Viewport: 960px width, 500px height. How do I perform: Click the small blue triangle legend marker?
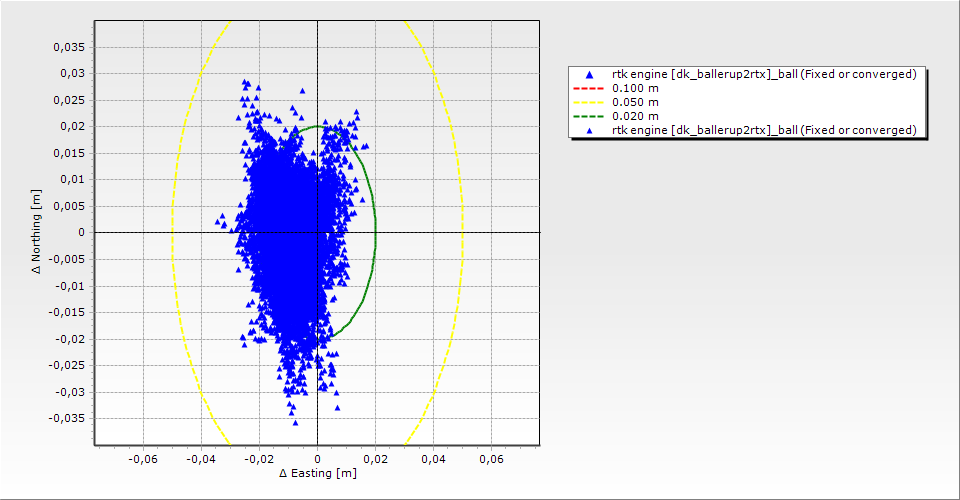click(x=590, y=130)
